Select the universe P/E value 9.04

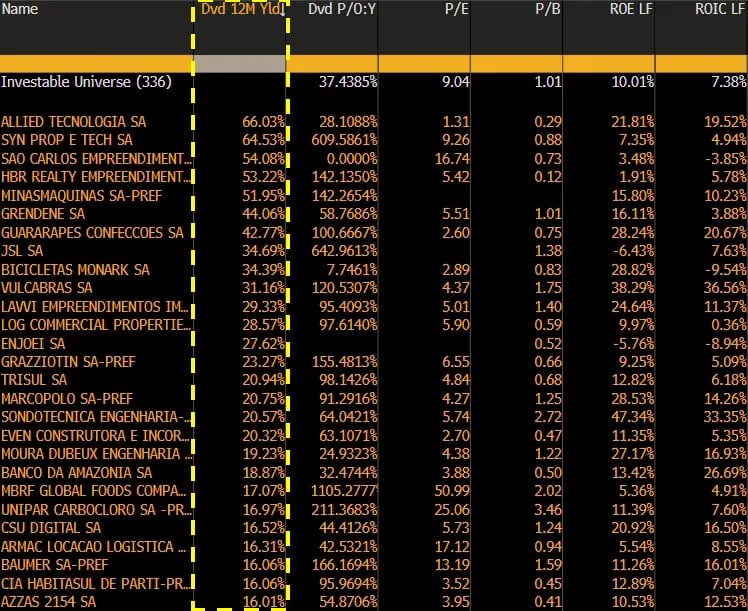pyautogui.click(x=456, y=82)
